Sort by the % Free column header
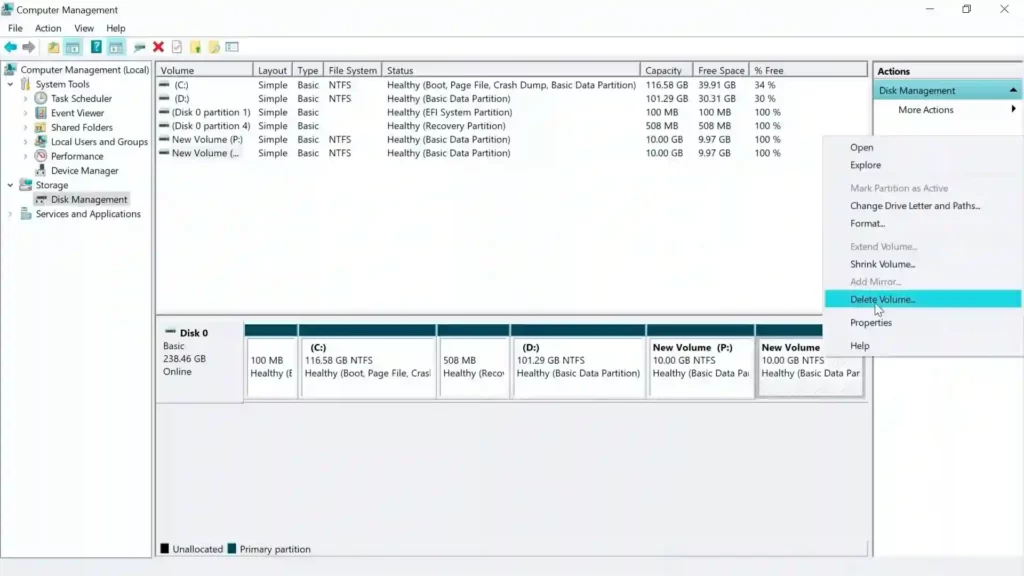 [808, 70]
